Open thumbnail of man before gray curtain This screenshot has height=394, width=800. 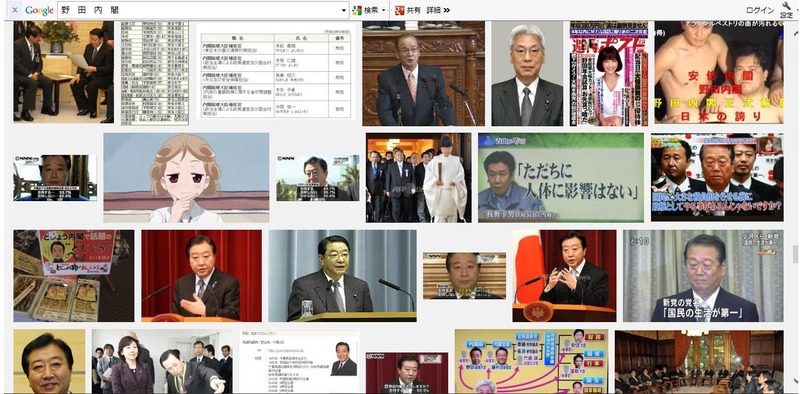[342, 276]
